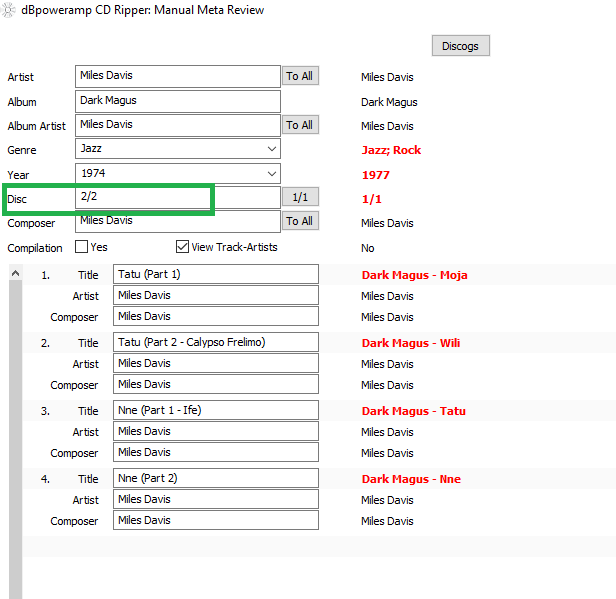Click red suggested year 1977
The image size is (616, 599).
(x=376, y=175)
